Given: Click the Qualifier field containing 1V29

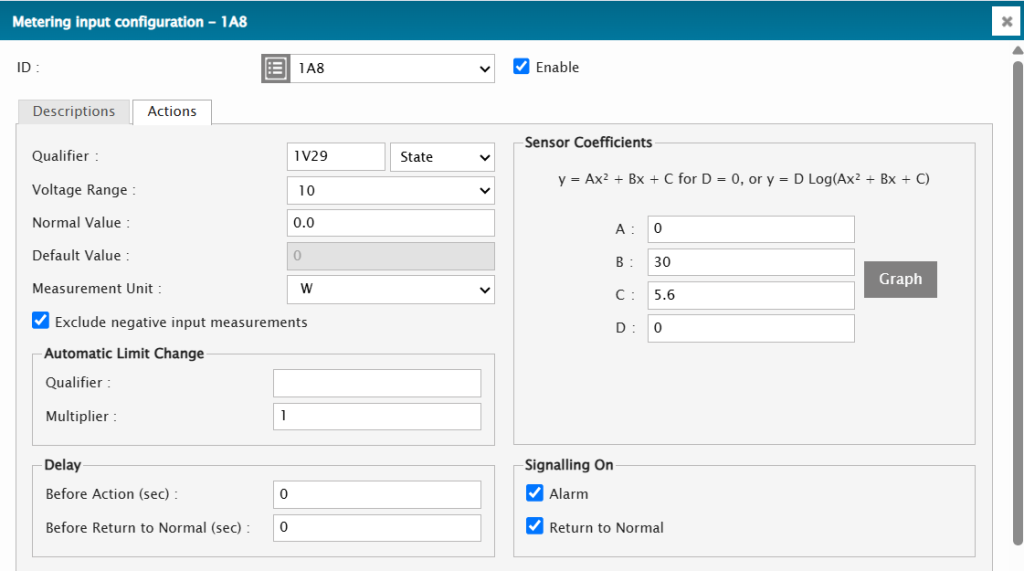Looking at the screenshot, I should pyautogui.click(x=335, y=157).
